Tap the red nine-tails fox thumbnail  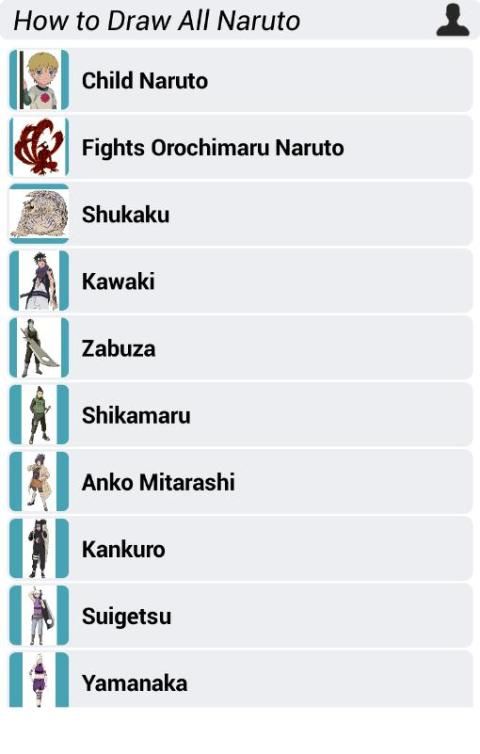[39, 147]
